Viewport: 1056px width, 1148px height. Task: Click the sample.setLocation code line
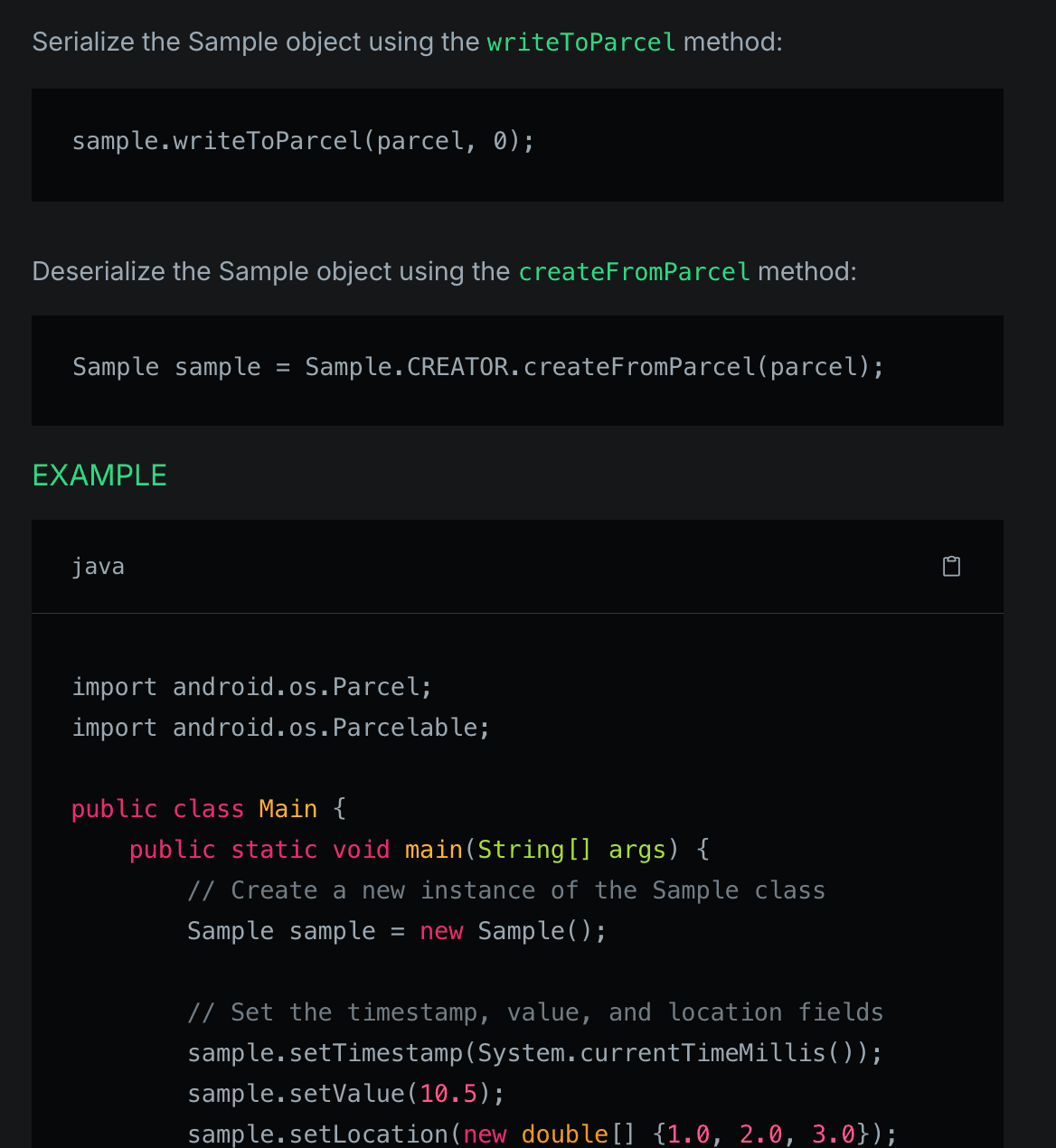click(542, 1134)
